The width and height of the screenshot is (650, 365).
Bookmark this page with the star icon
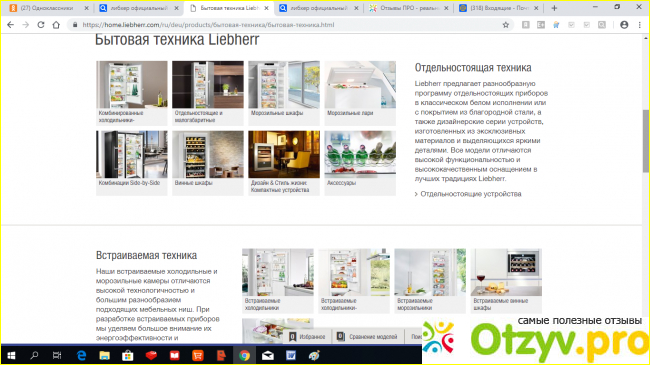tap(506, 25)
